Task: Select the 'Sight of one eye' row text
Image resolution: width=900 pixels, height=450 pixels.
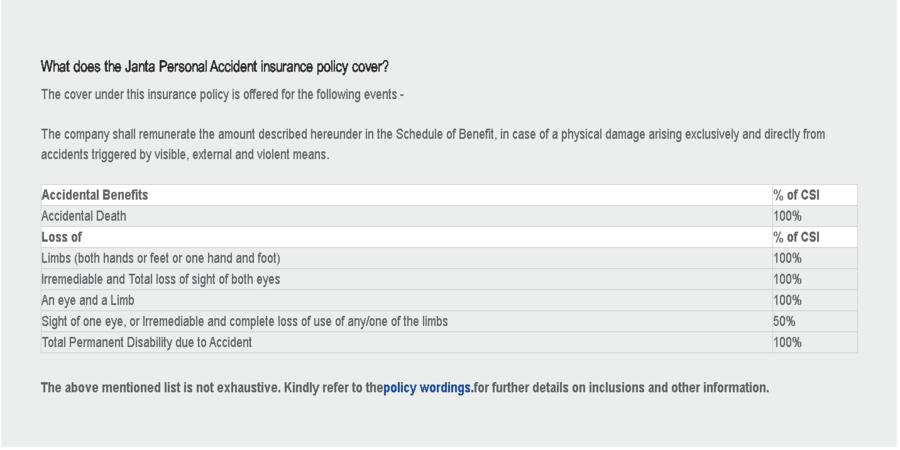Action: [x=244, y=321]
